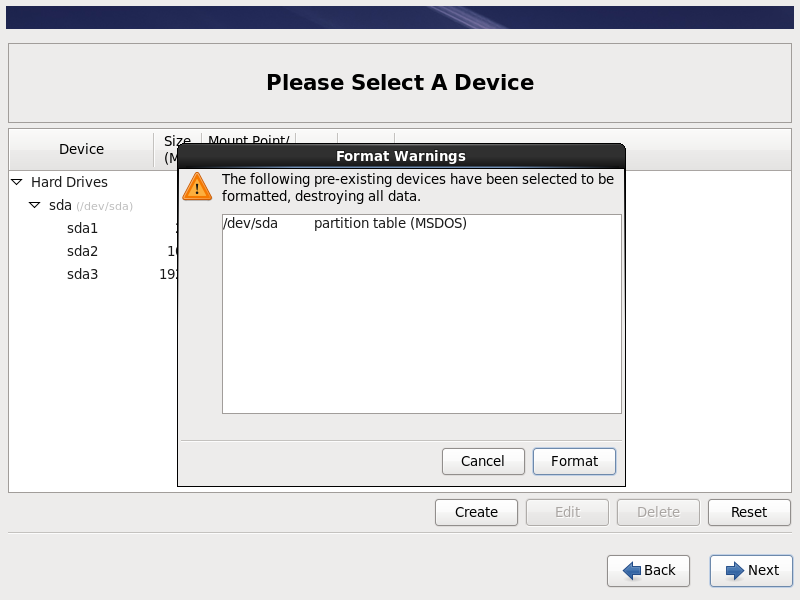Dismiss the dialog with Cancel
Viewport: 800px width, 600px height.
(x=483, y=461)
